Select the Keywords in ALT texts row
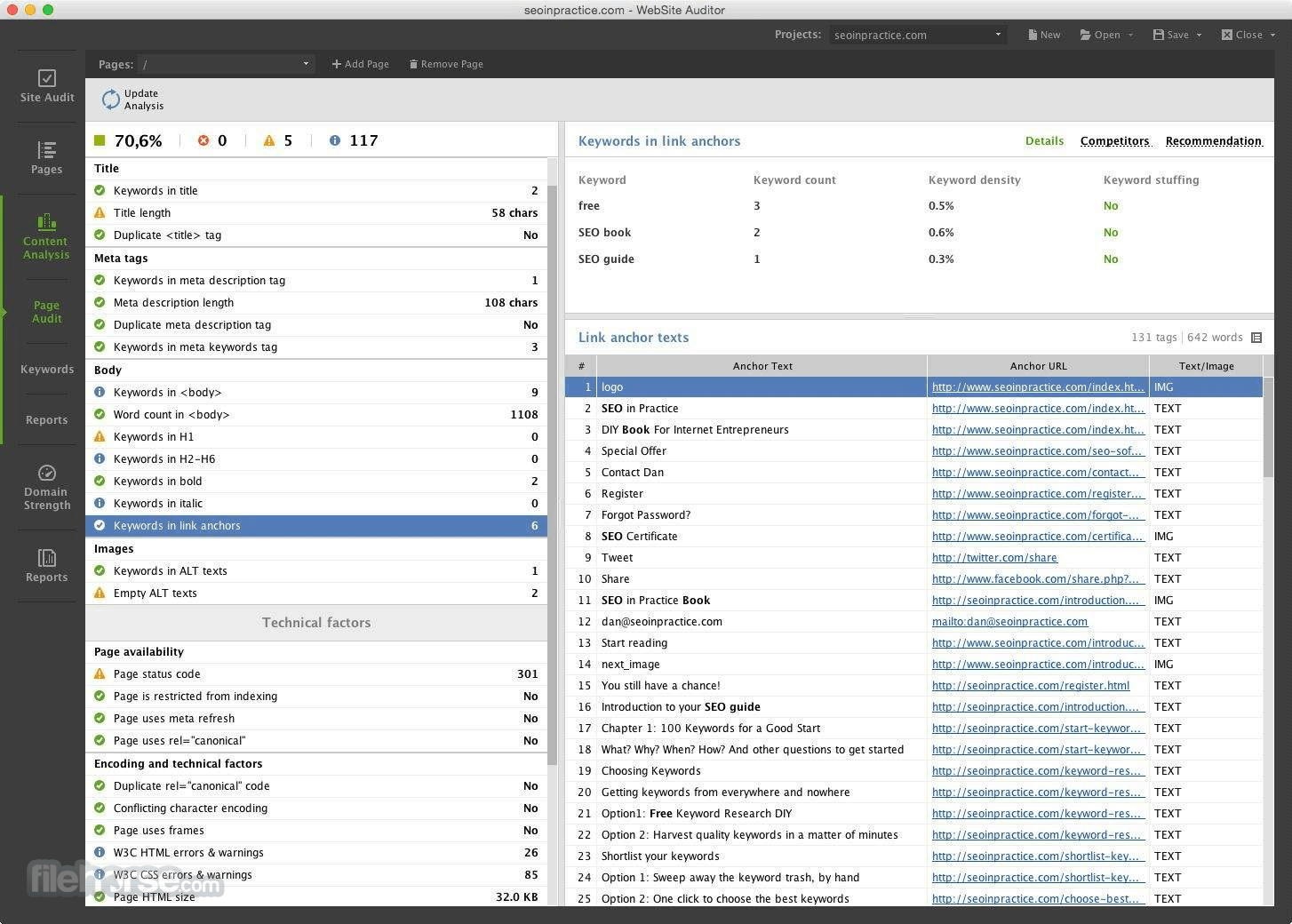This screenshot has width=1292, height=924. click(x=316, y=571)
